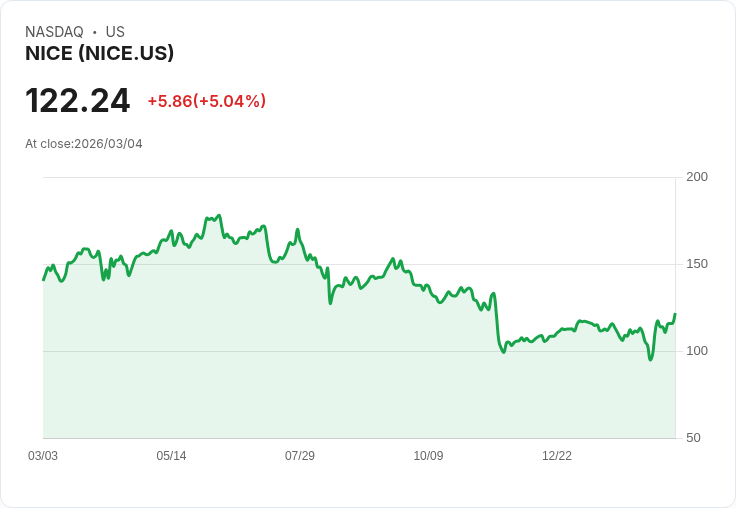Click the starting leftmost point of the price line
Image resolution: width=736 pixels, height=508 pixels.
pos(43,279)
